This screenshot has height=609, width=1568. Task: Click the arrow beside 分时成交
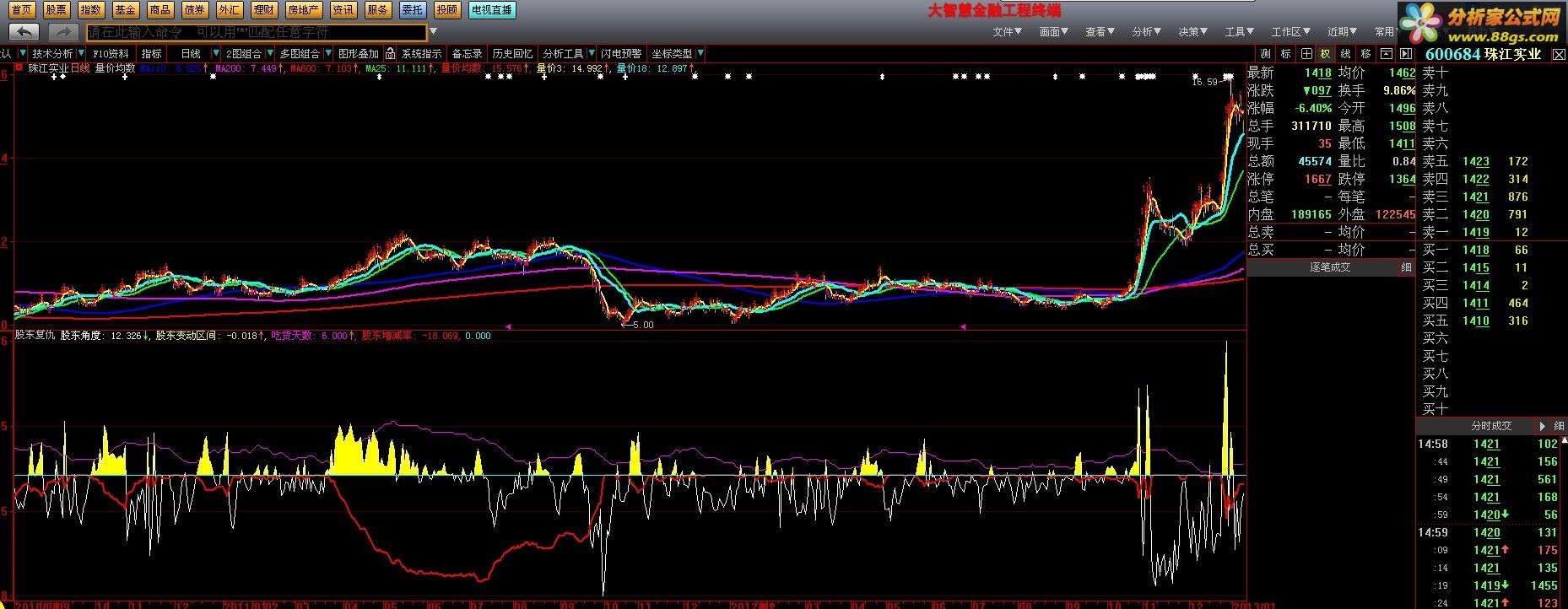1544,426
